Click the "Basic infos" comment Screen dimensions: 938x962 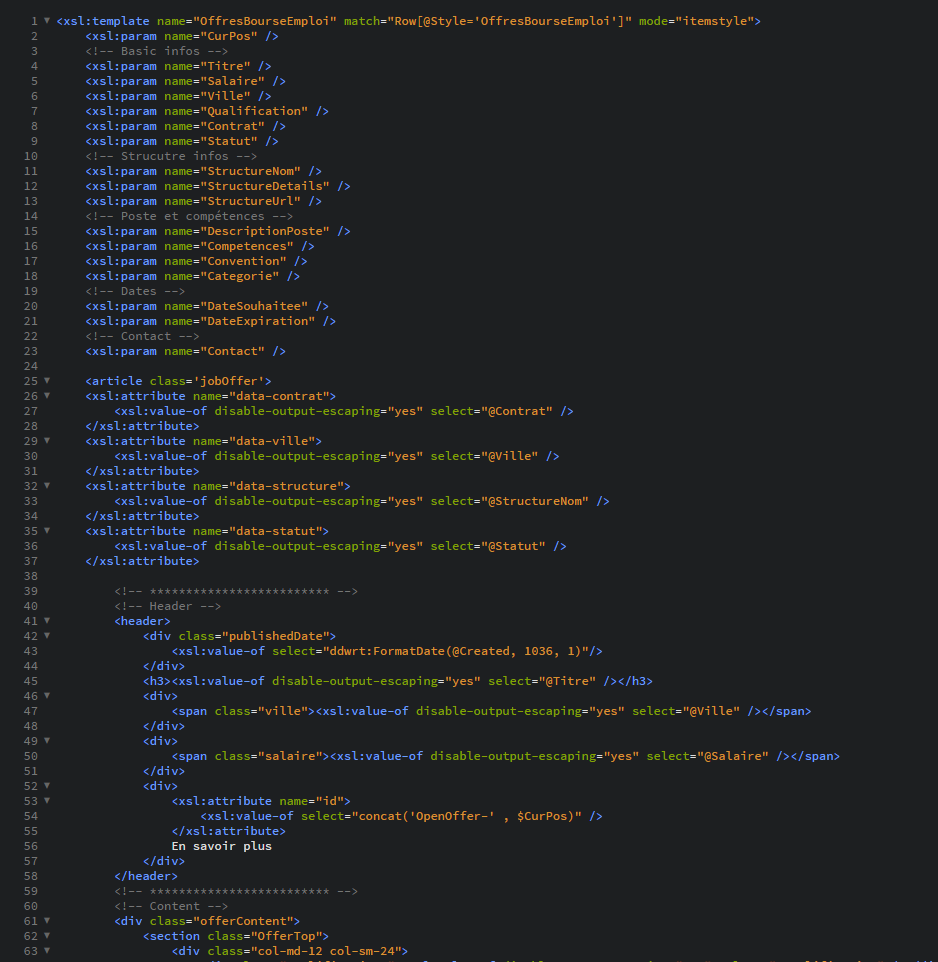point(156,51)
